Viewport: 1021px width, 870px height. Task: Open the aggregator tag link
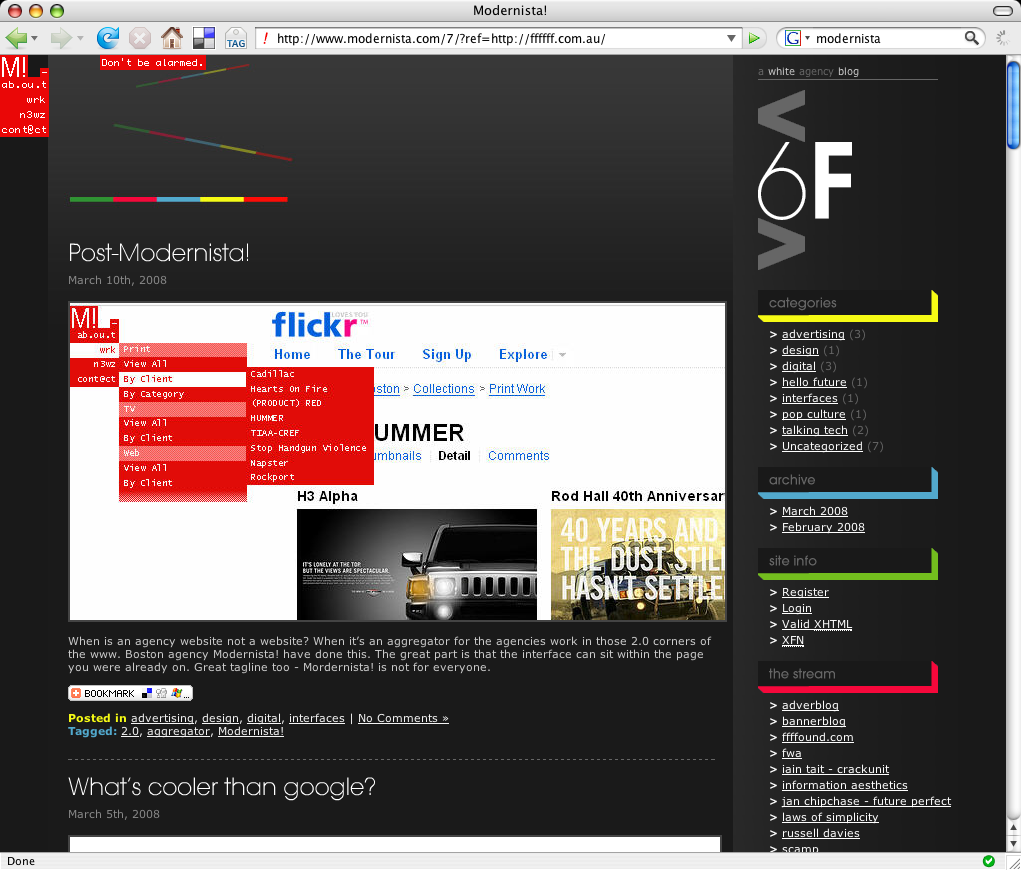point(178,731)
